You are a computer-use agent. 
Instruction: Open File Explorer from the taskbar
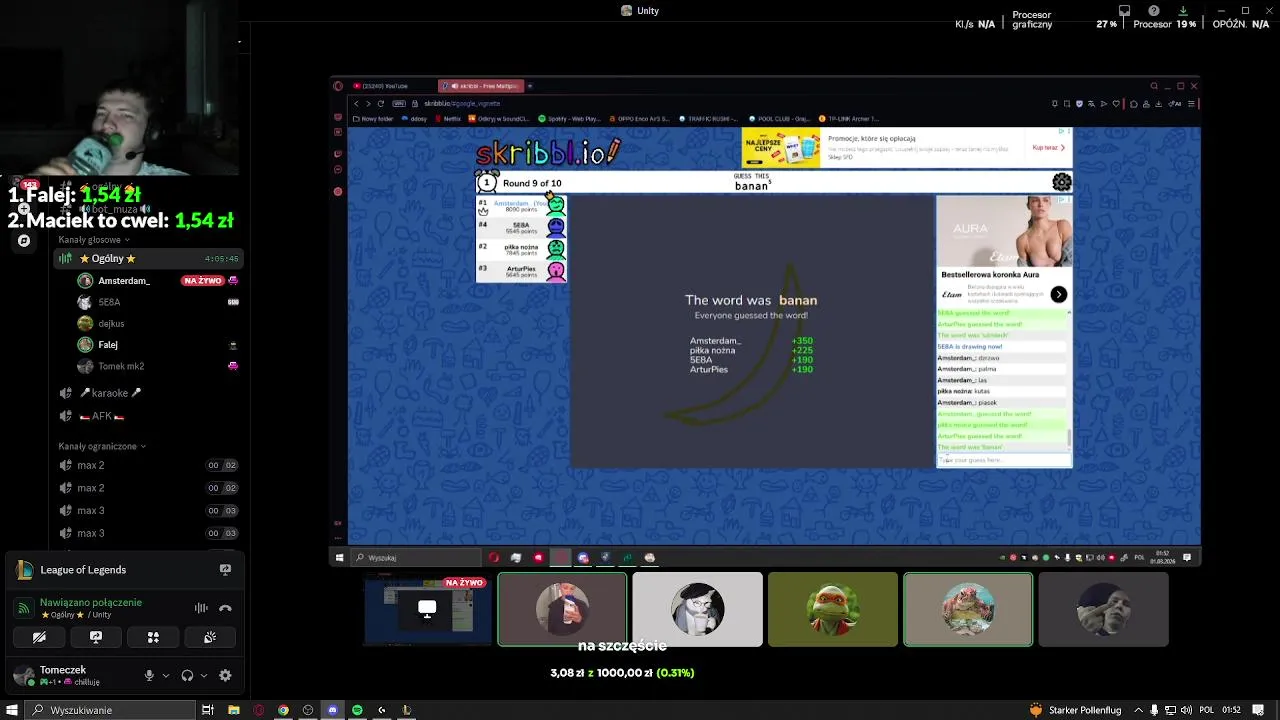coord(234,710)
